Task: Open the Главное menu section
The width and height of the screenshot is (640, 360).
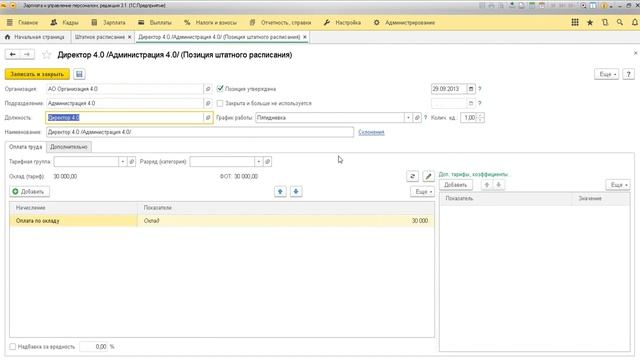Action: click(x=23, y=22)
